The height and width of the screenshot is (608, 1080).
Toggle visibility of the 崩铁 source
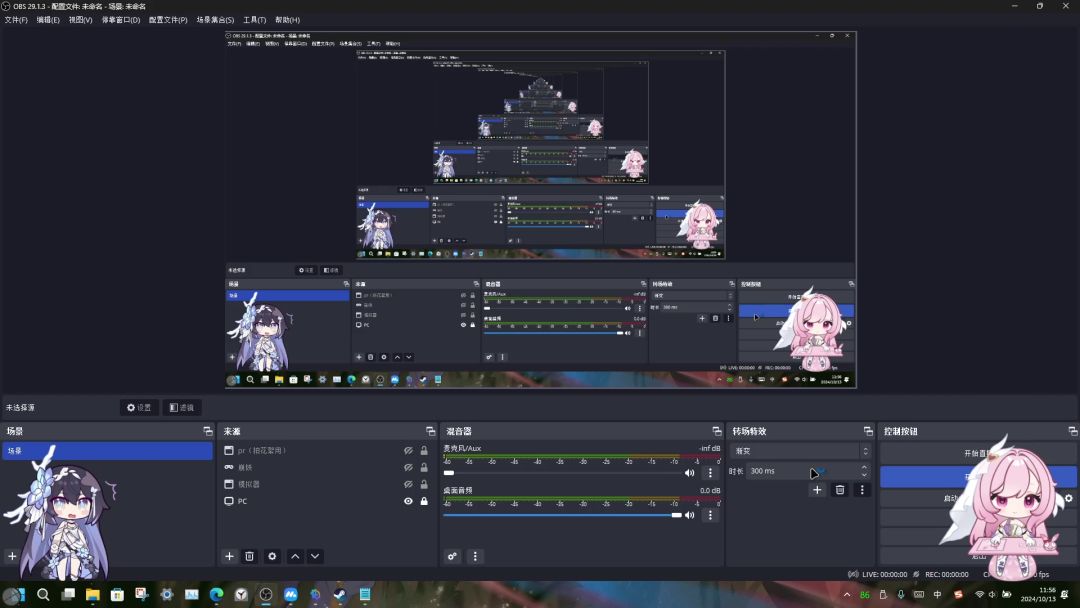click(x=408, y=468)
